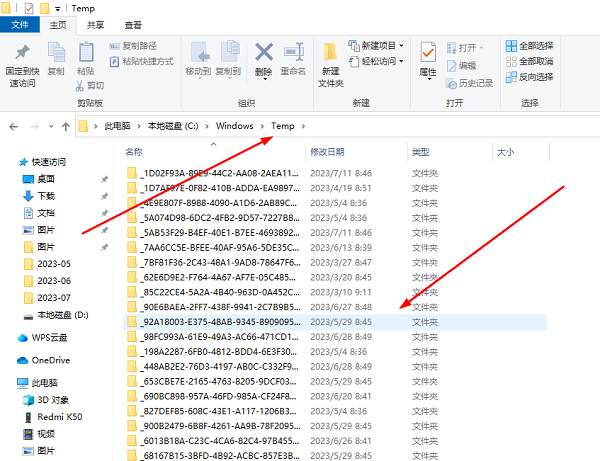Screen dimensions: 600x461
Task: Click the Open (打开) ribbon button
Action: coord(465,48)
